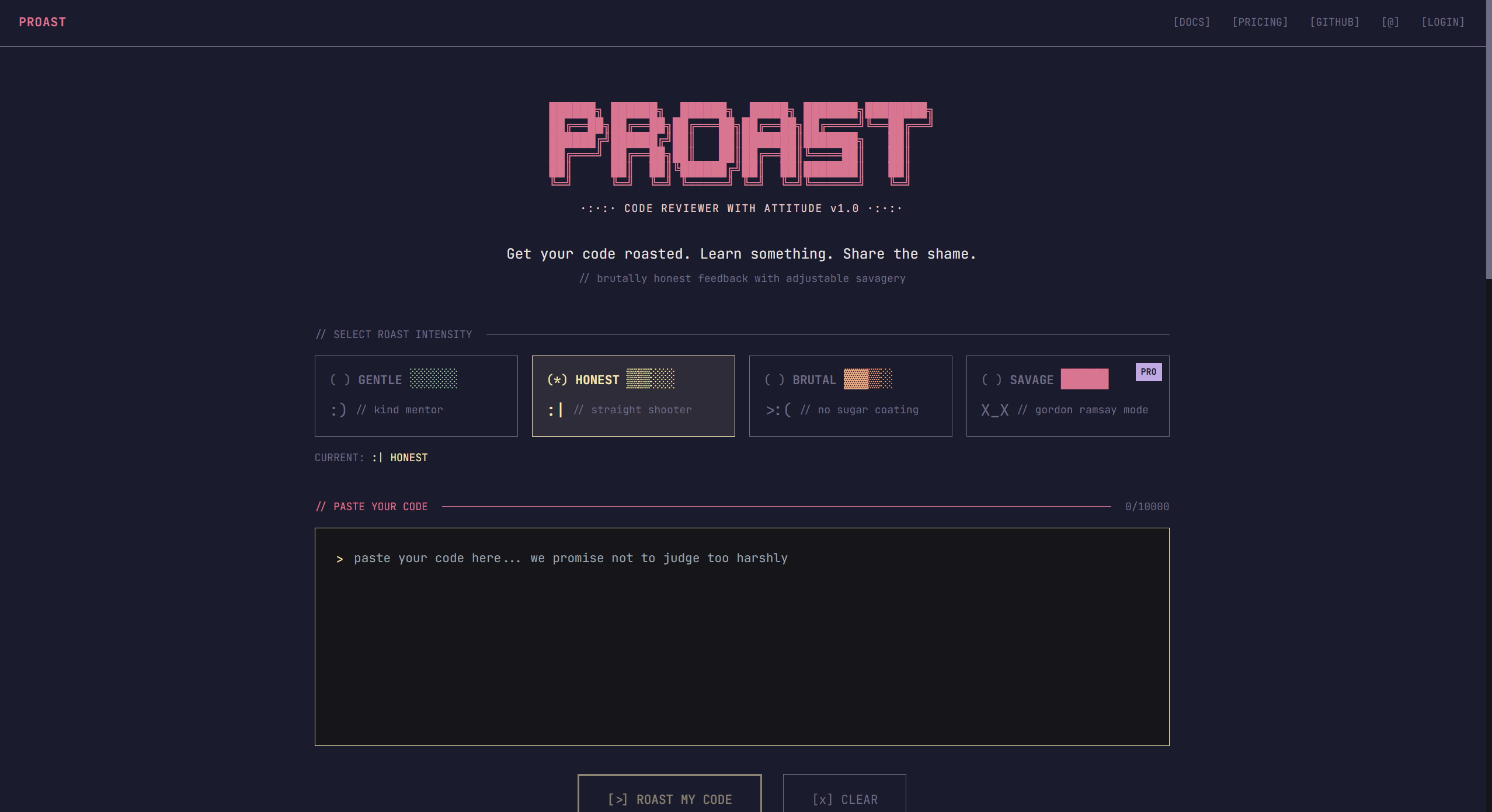1492x812 pixels.
Task: Click the PROAST logo in the top bar
Action: [42, 22]
